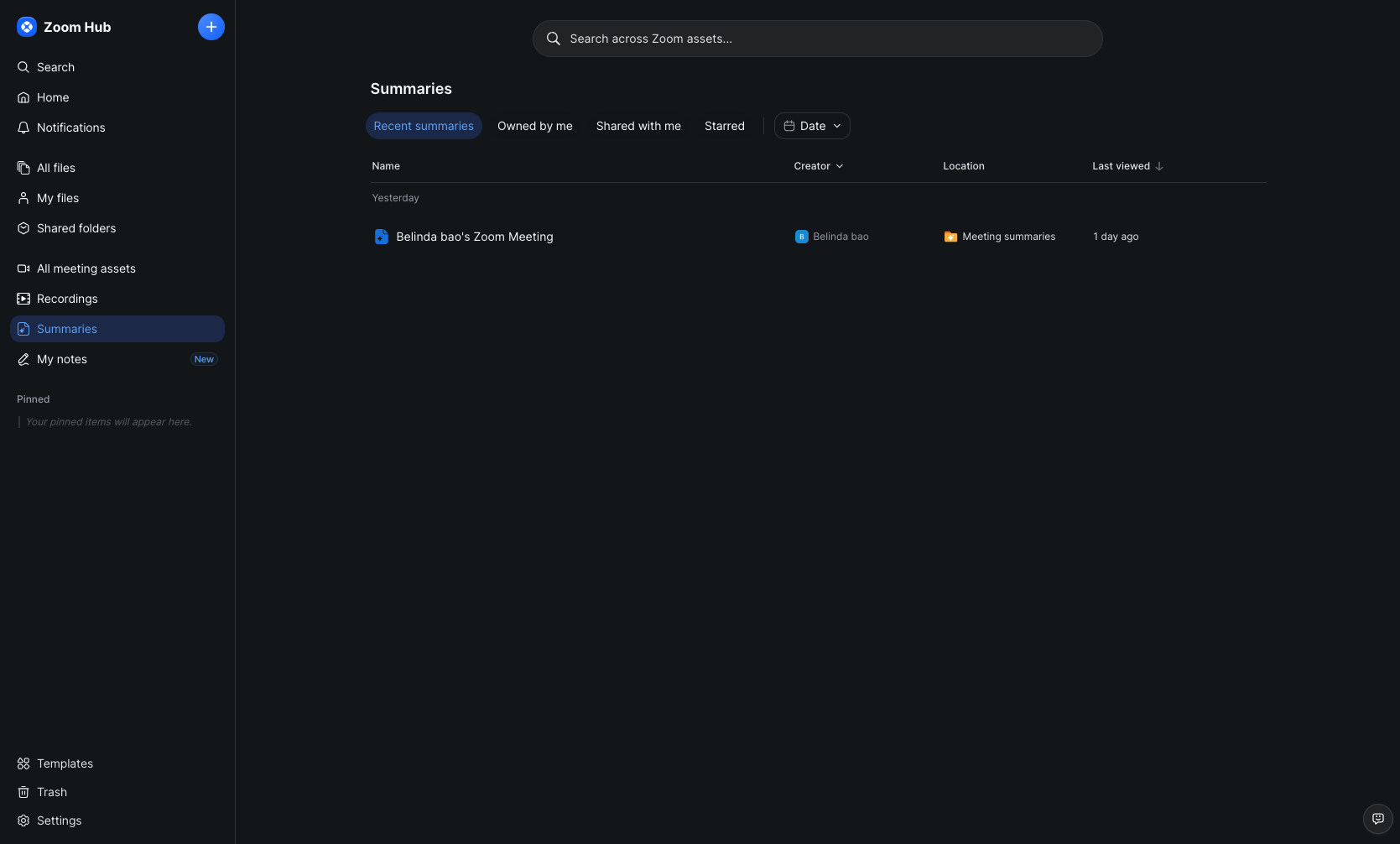Viewport: 1400px width, 844px height.
Task: Switch to the Starred tab
Action: [x=725, y=126]
